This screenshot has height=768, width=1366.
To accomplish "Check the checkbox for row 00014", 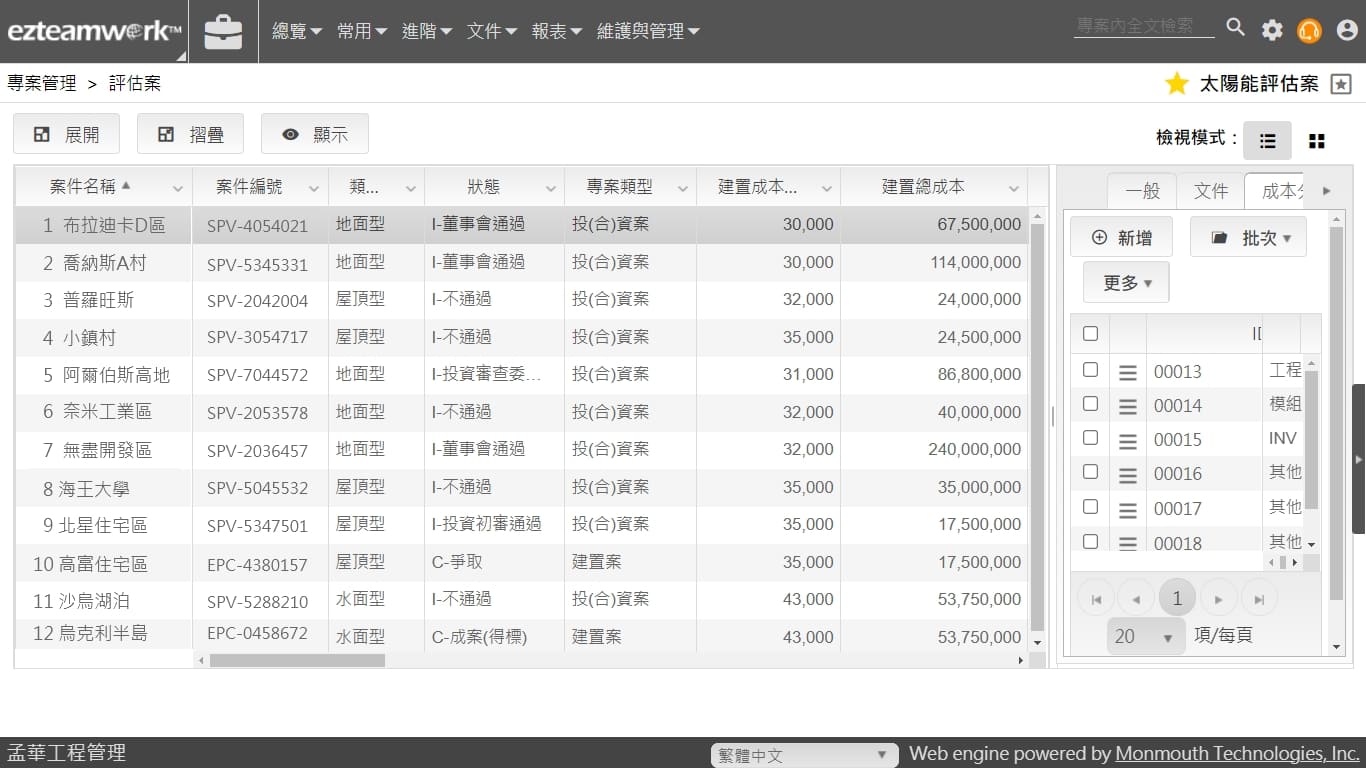I will [1090, 404].
